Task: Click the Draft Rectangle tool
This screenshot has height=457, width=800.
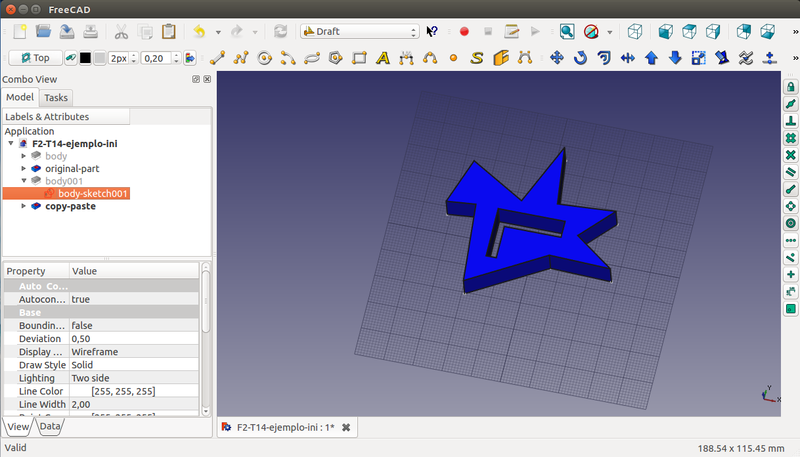Action: coord(359,57)
